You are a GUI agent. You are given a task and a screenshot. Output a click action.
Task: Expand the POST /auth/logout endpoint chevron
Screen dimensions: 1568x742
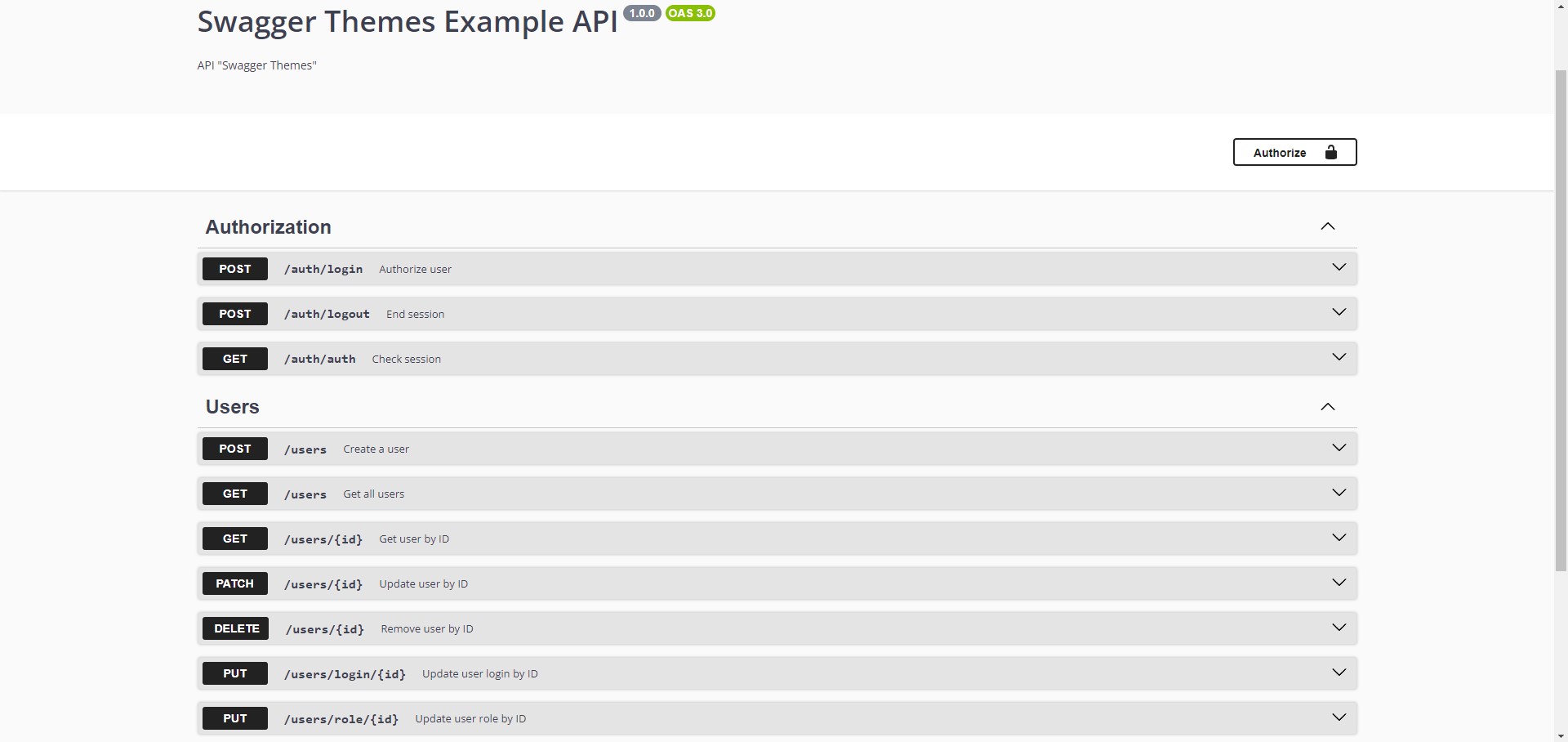1339,312
